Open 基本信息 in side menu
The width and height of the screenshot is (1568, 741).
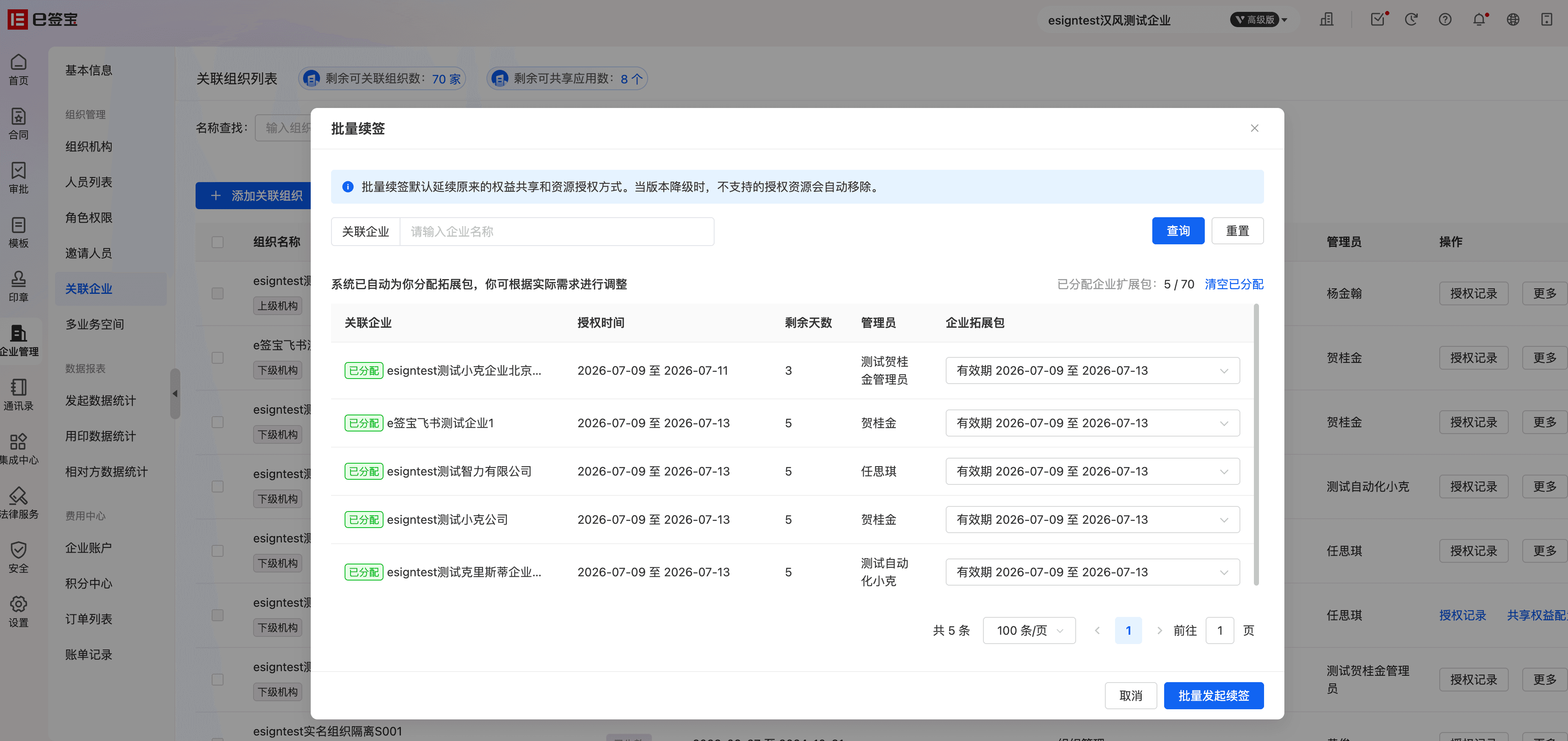pyautogui.click(x=89, y=70)
